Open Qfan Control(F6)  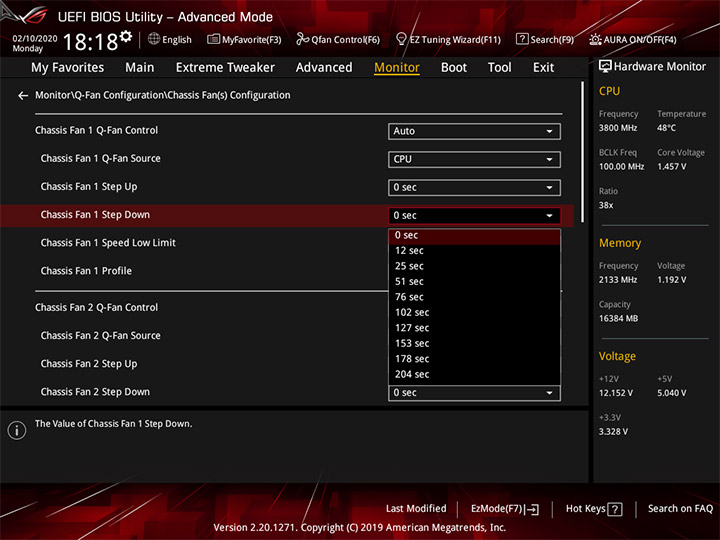338,39
